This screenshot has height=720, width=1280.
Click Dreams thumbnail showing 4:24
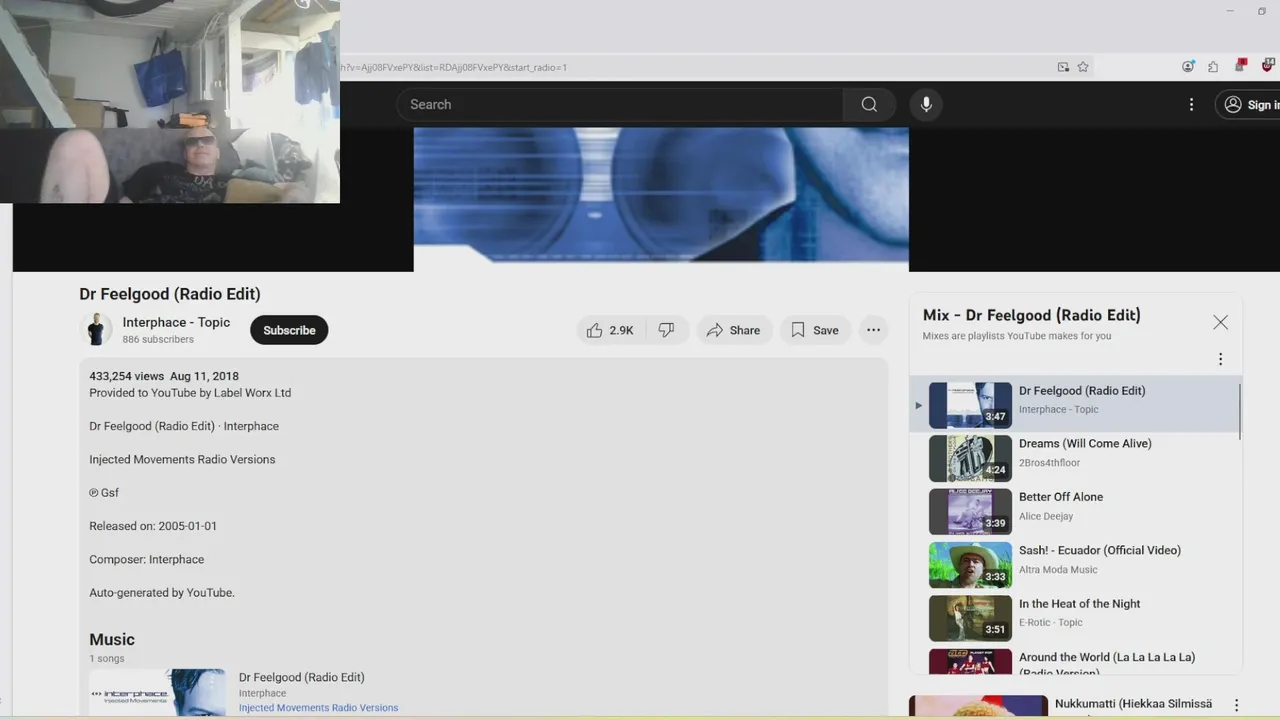970,458
